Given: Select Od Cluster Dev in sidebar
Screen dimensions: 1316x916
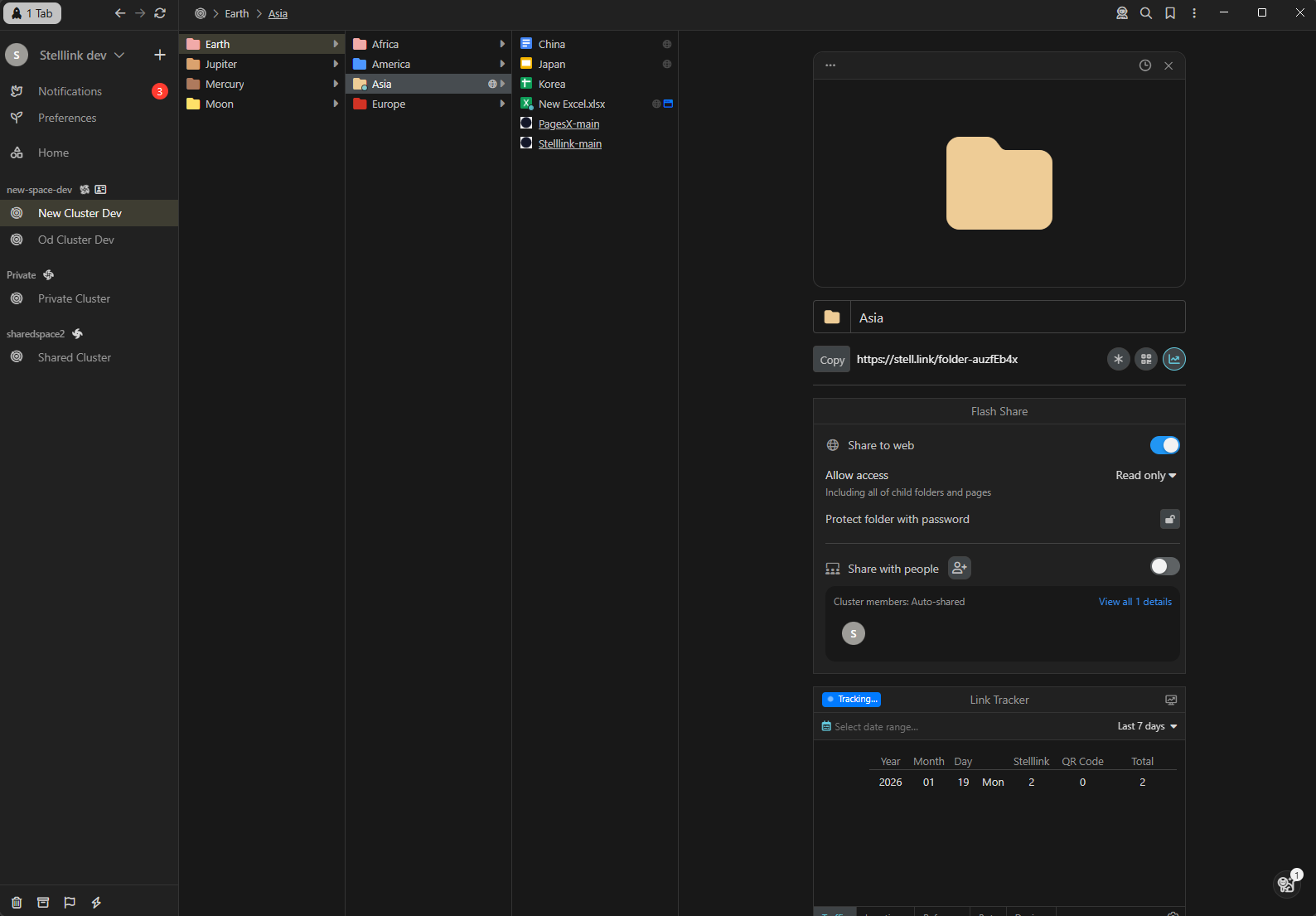Looking at the screenshot, I should pos(76,240).
